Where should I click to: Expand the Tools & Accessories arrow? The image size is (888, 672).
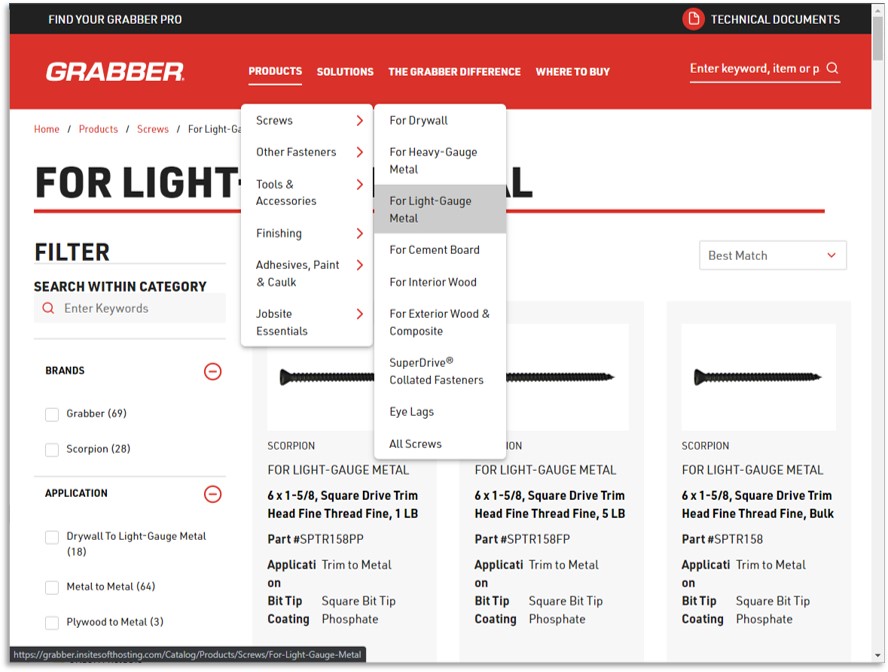(360, 184)
